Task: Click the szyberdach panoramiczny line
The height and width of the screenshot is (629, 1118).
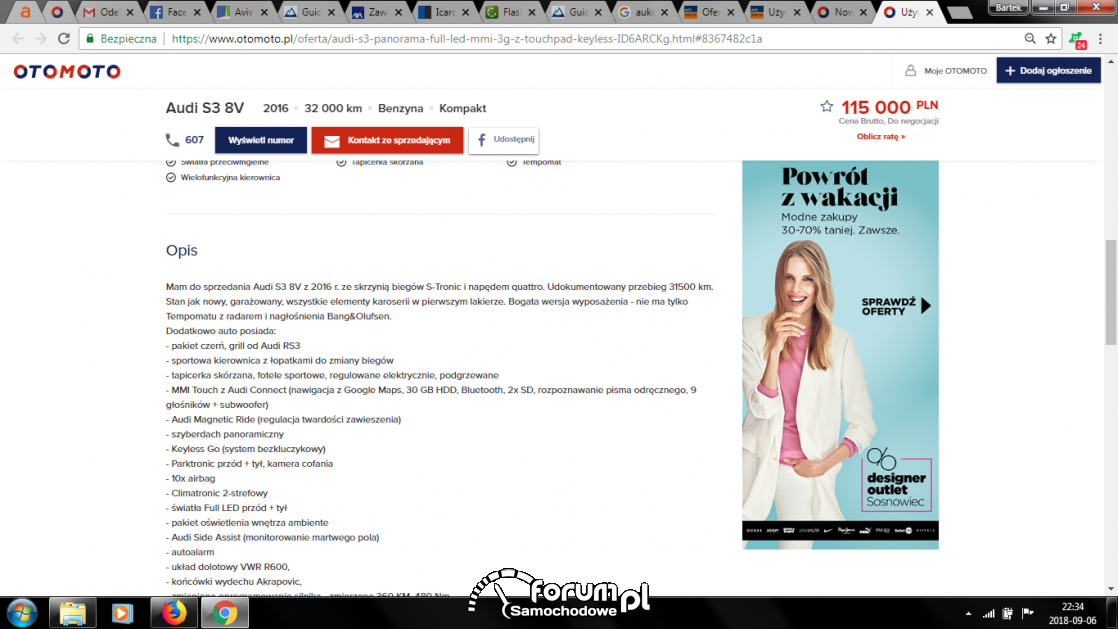Action: coord(225,434)
